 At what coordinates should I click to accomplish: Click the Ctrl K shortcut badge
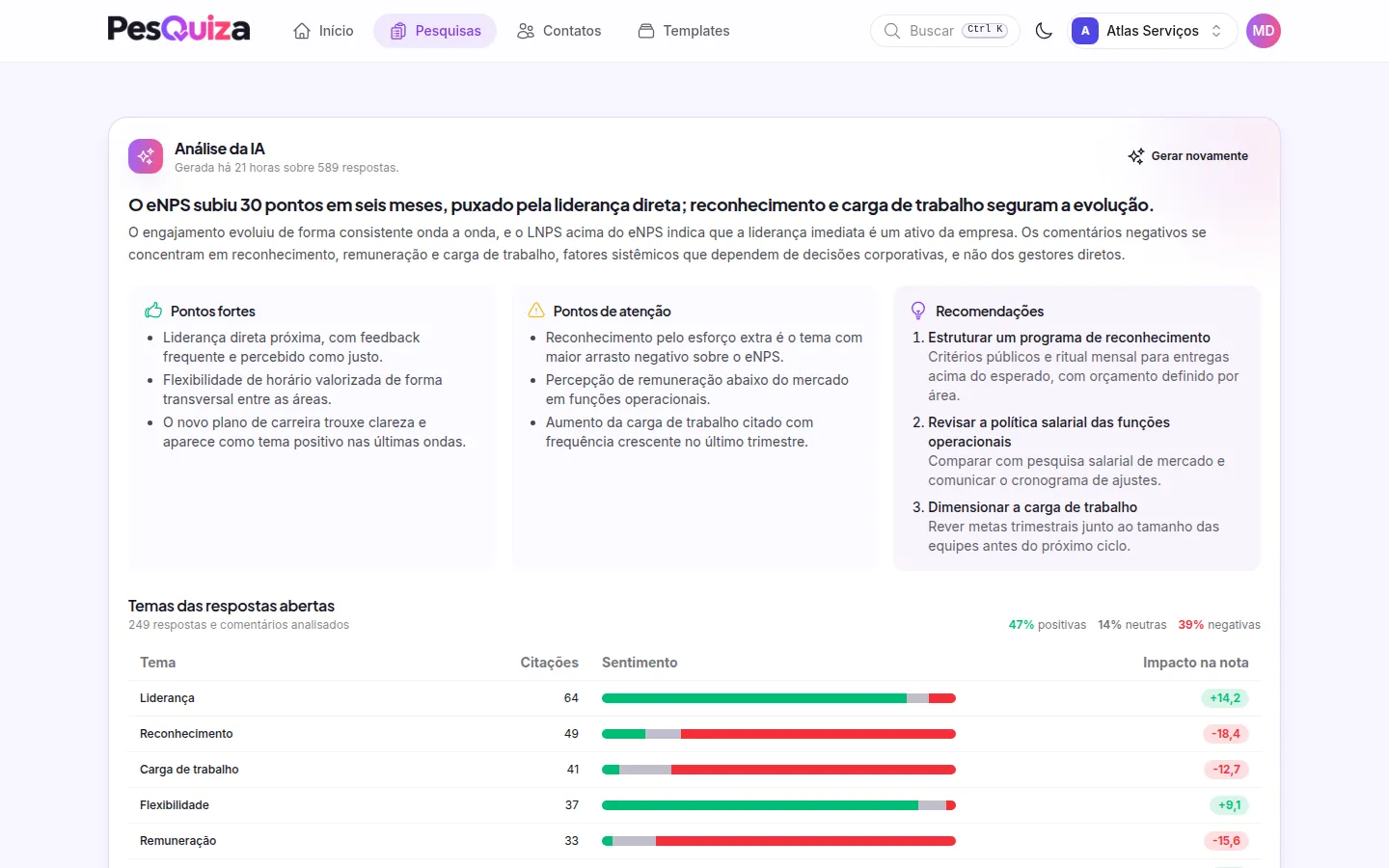point(986,30)
